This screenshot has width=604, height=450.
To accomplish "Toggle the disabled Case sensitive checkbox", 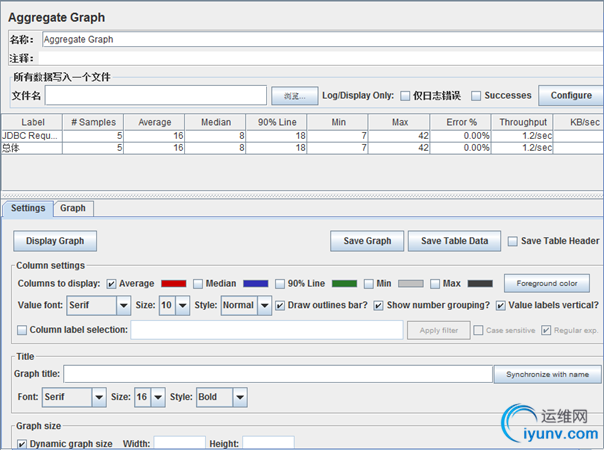I will [x=478, y=330].
